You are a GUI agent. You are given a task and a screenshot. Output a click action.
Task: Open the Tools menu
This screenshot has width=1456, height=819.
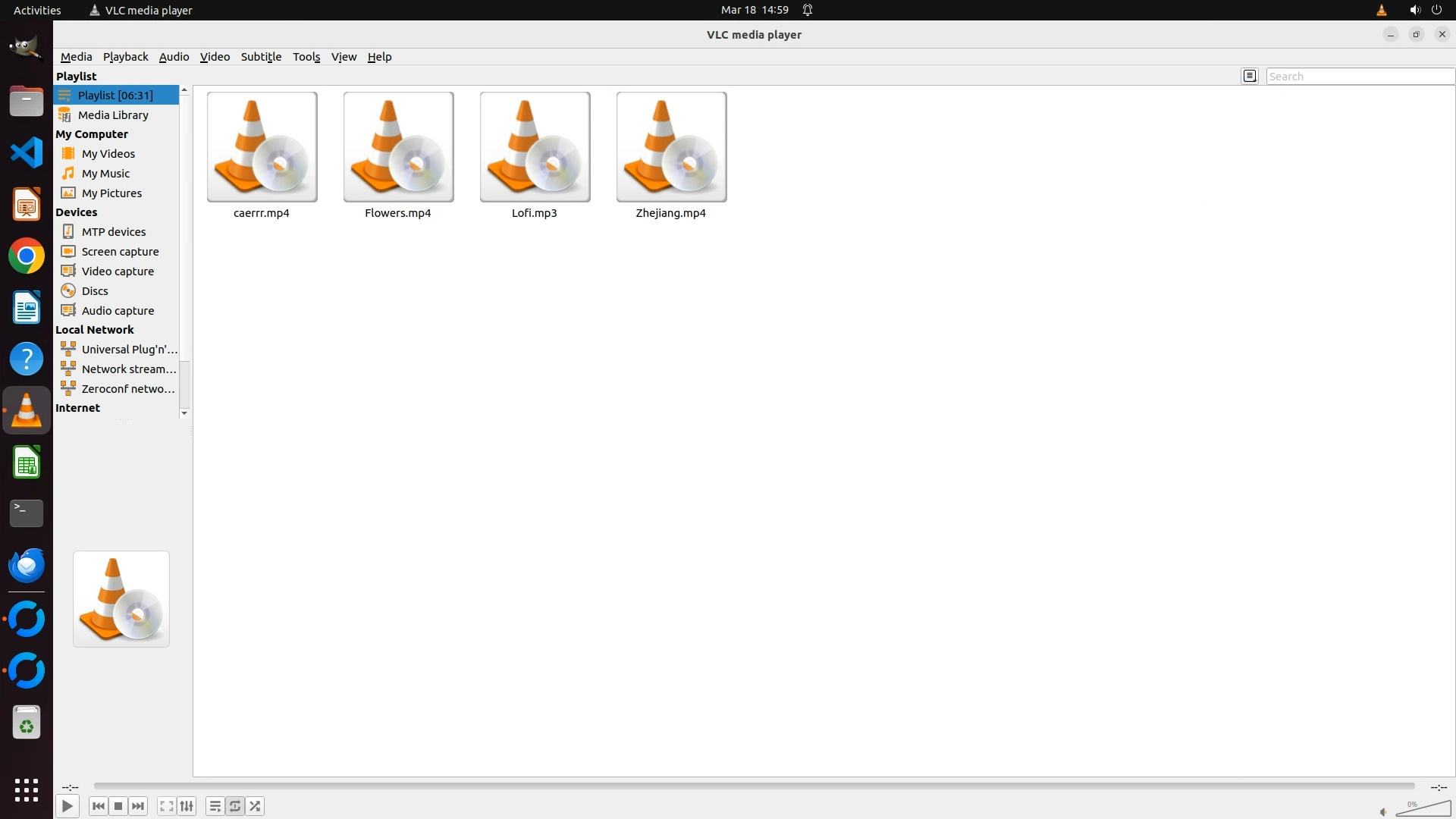point(306,57)
